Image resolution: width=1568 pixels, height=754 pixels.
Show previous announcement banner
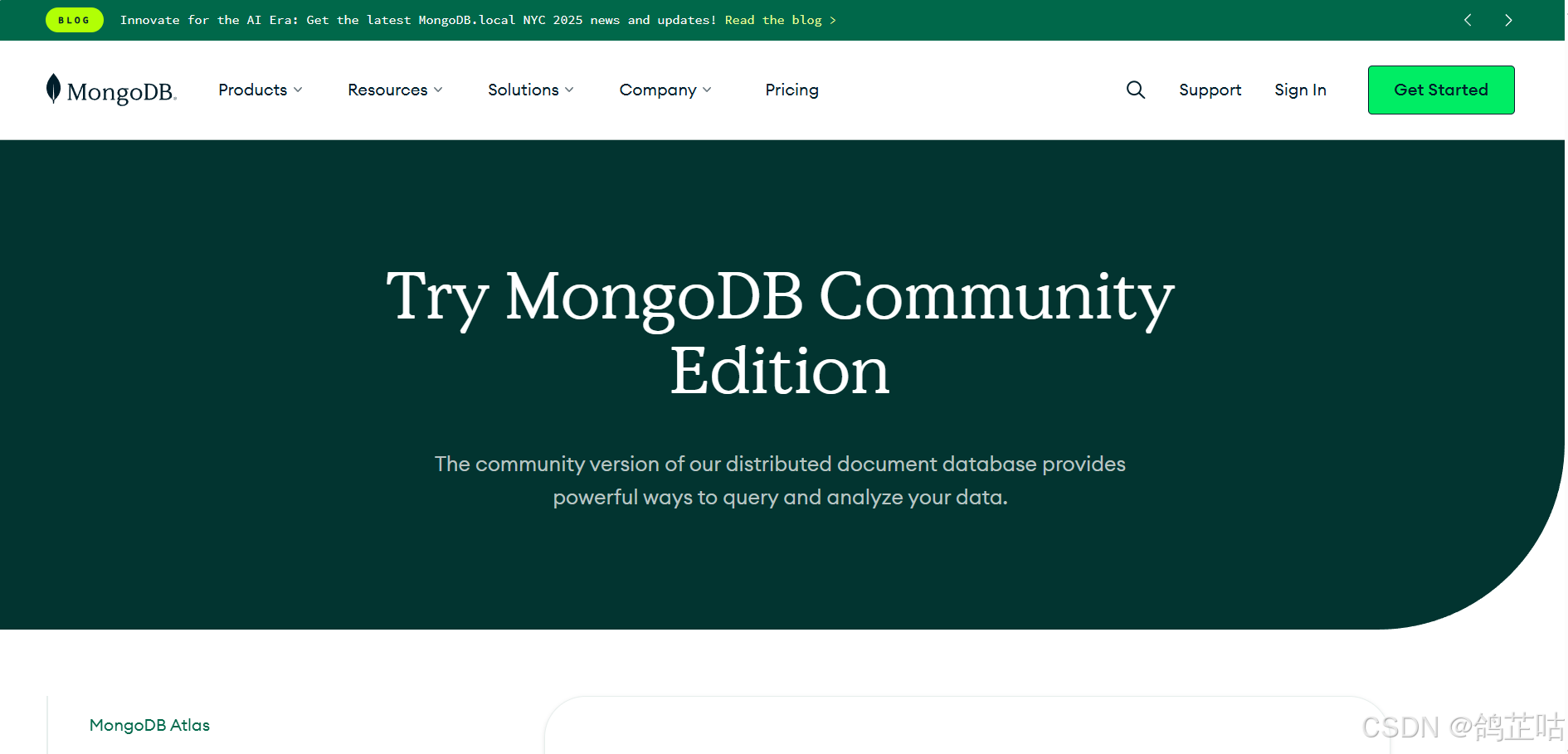click(x=1468, y=20)
